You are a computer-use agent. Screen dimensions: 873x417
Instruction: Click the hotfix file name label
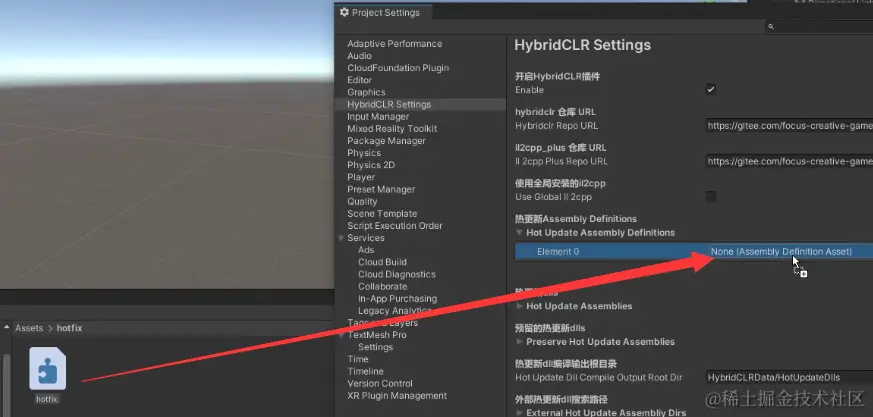(47, 399)
